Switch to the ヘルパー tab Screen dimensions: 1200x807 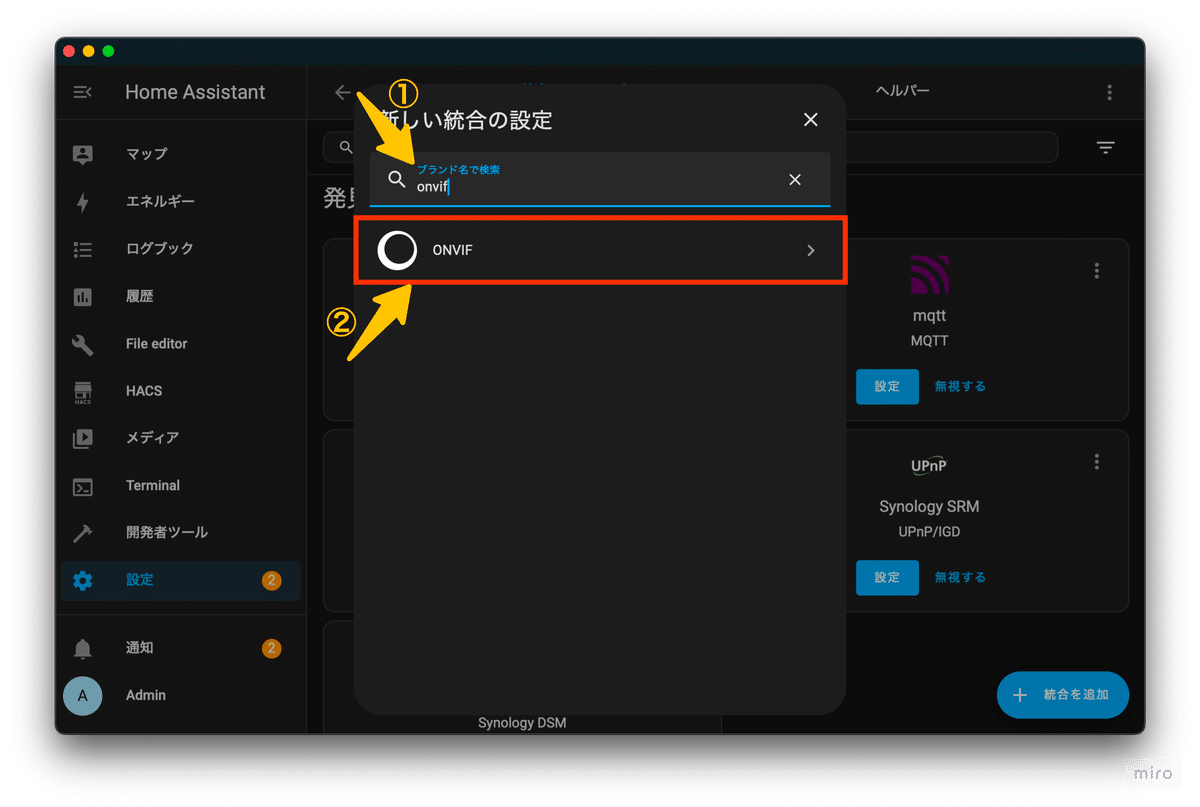point(903,92)
